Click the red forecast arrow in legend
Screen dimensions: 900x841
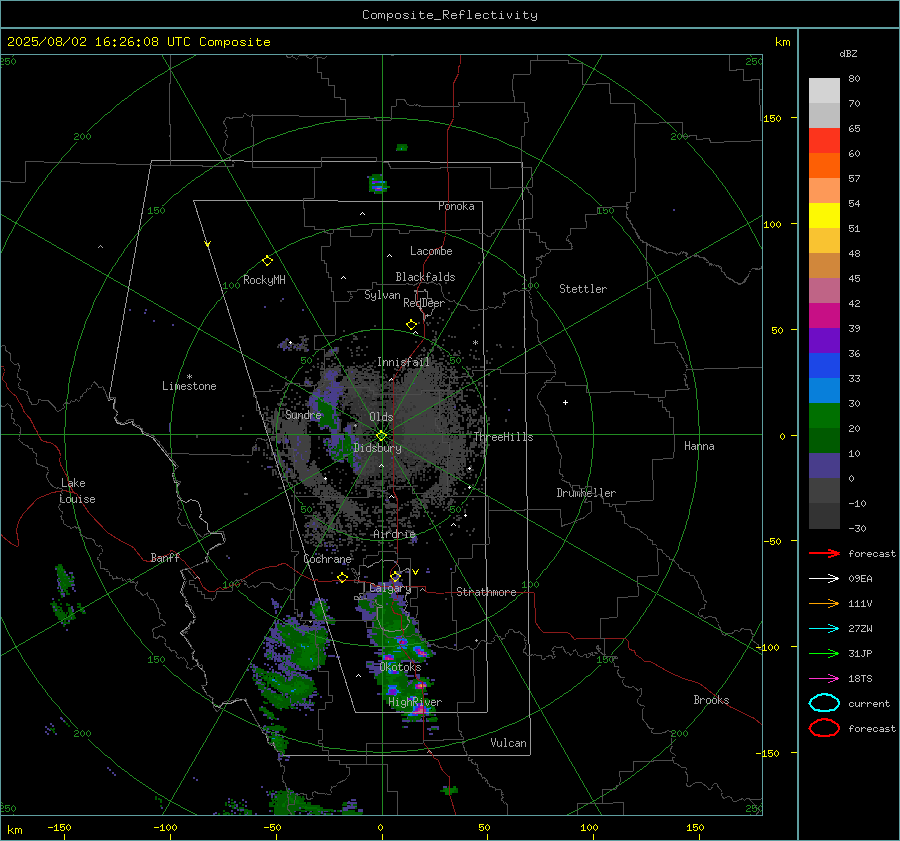(x=824, y=553)
